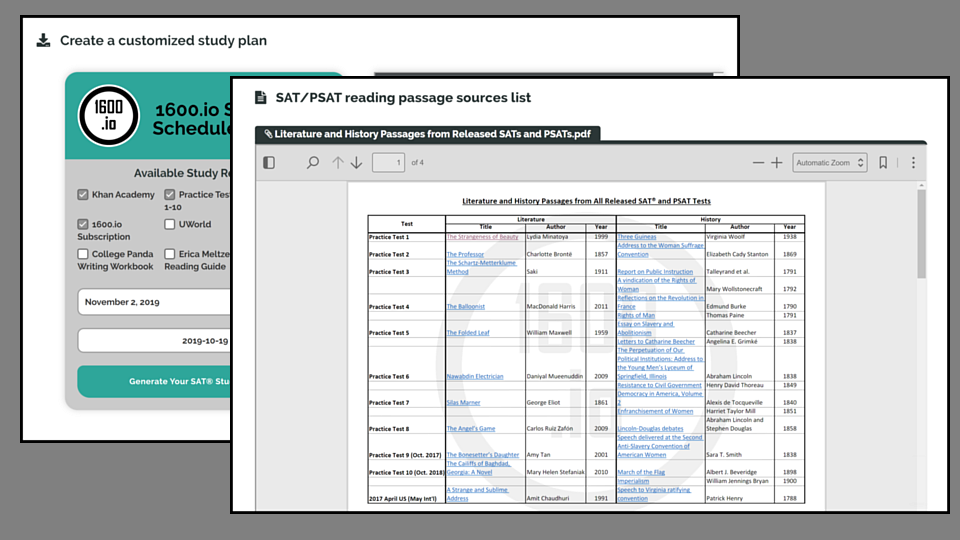This screenshot has height=540, width=960.
Task: Zoom out of the PDF
Action: (x=758, y=163)
